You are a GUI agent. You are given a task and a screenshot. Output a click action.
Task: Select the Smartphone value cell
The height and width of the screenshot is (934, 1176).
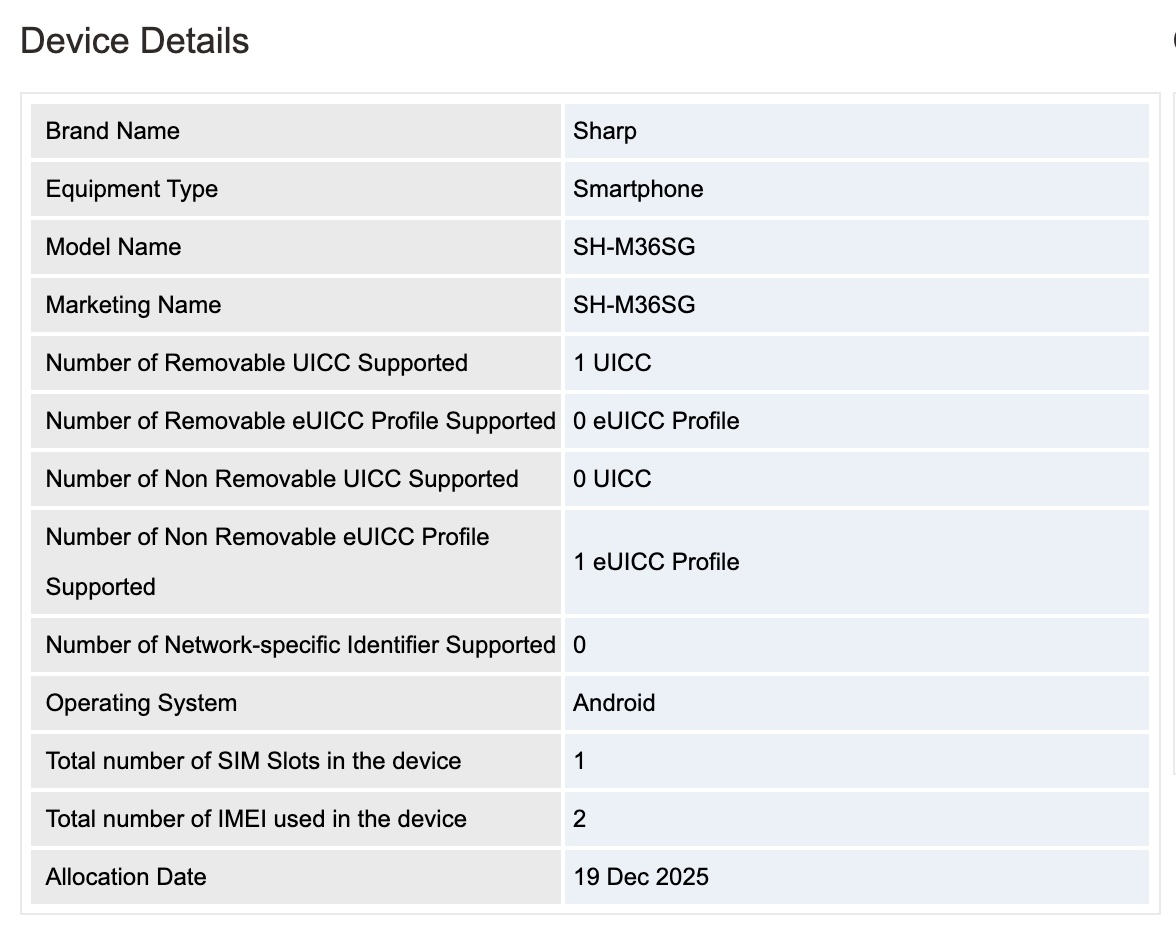tap(638, 189)
